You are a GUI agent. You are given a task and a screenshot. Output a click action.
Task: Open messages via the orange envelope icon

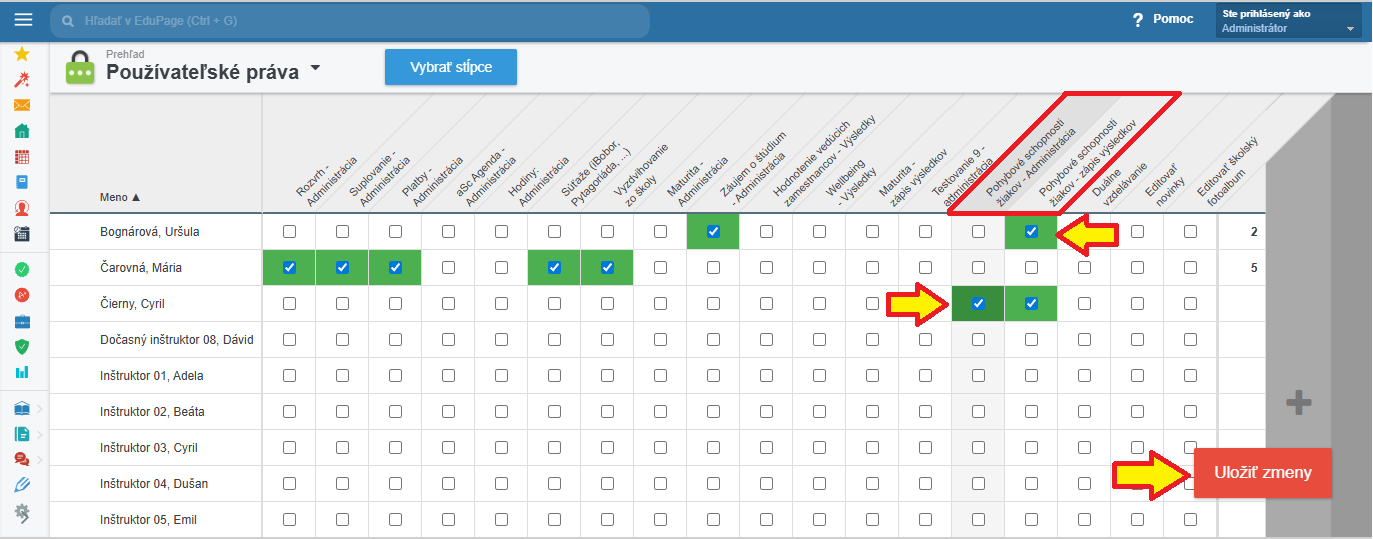pyautogui.click(x=22, y=105)
